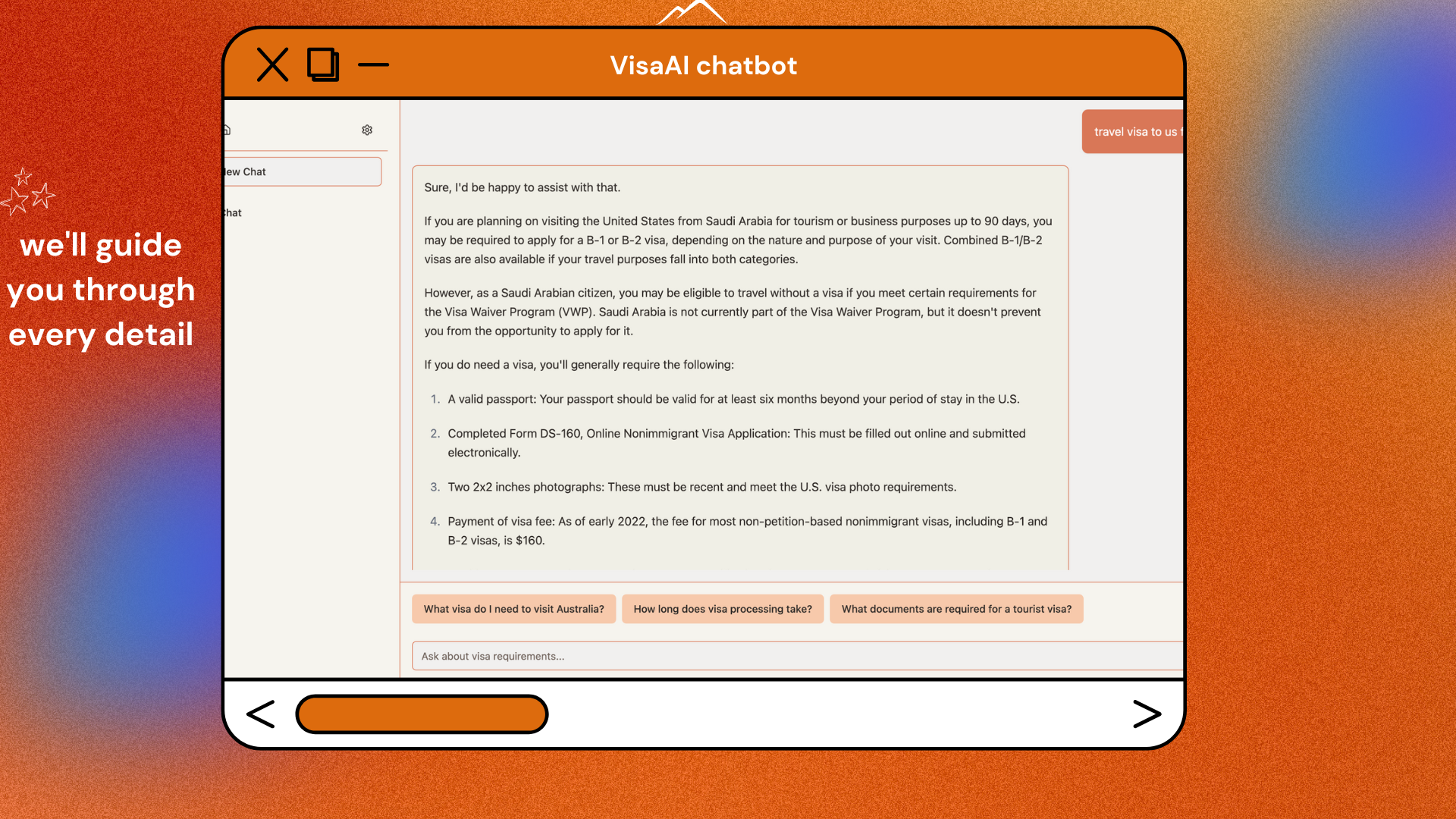Click the dash minimize icon in header
The image size is (1456, 819).
(373, 64)
